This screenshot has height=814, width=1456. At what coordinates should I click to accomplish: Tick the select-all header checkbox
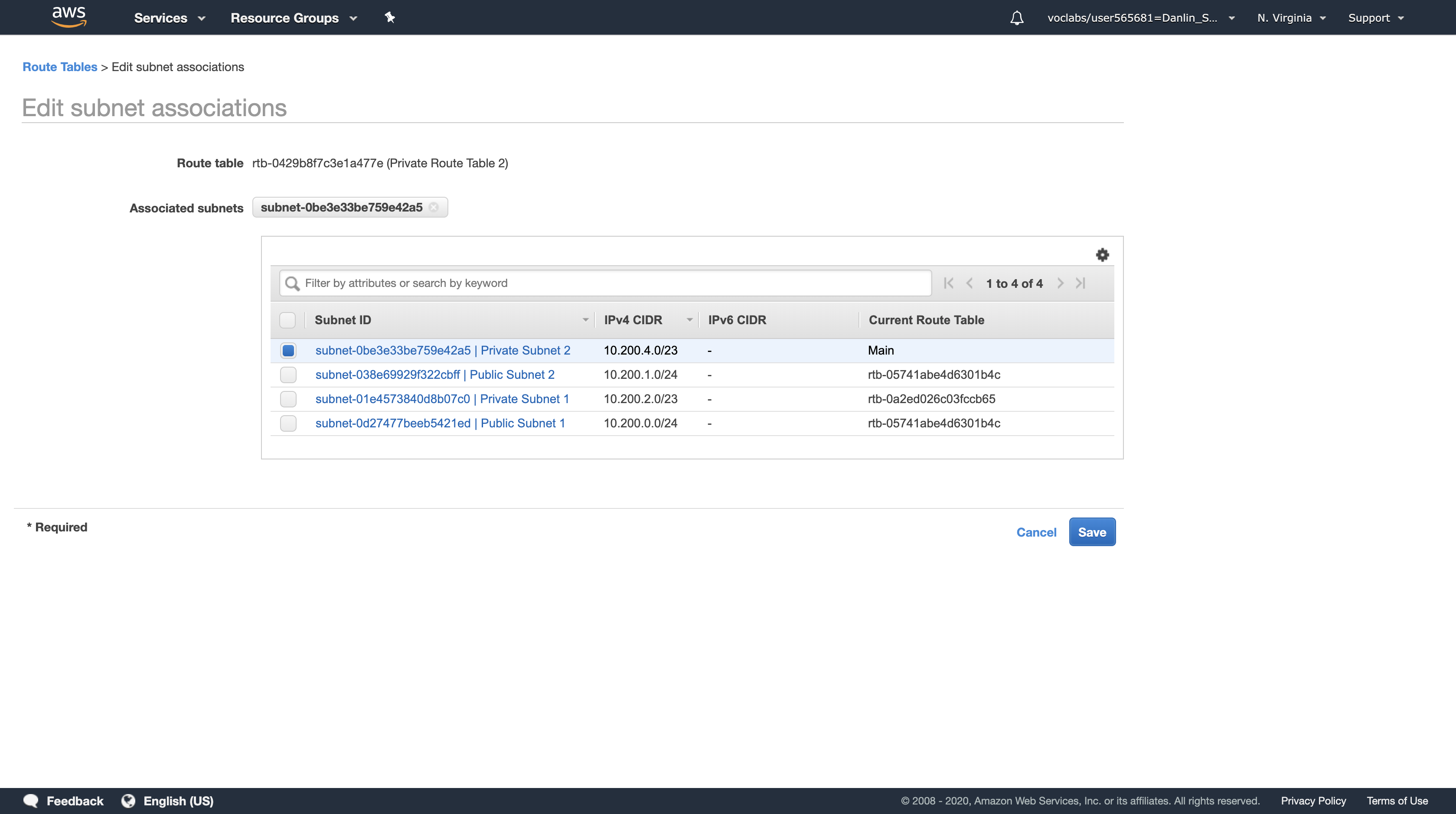click(x=287, y=320)
